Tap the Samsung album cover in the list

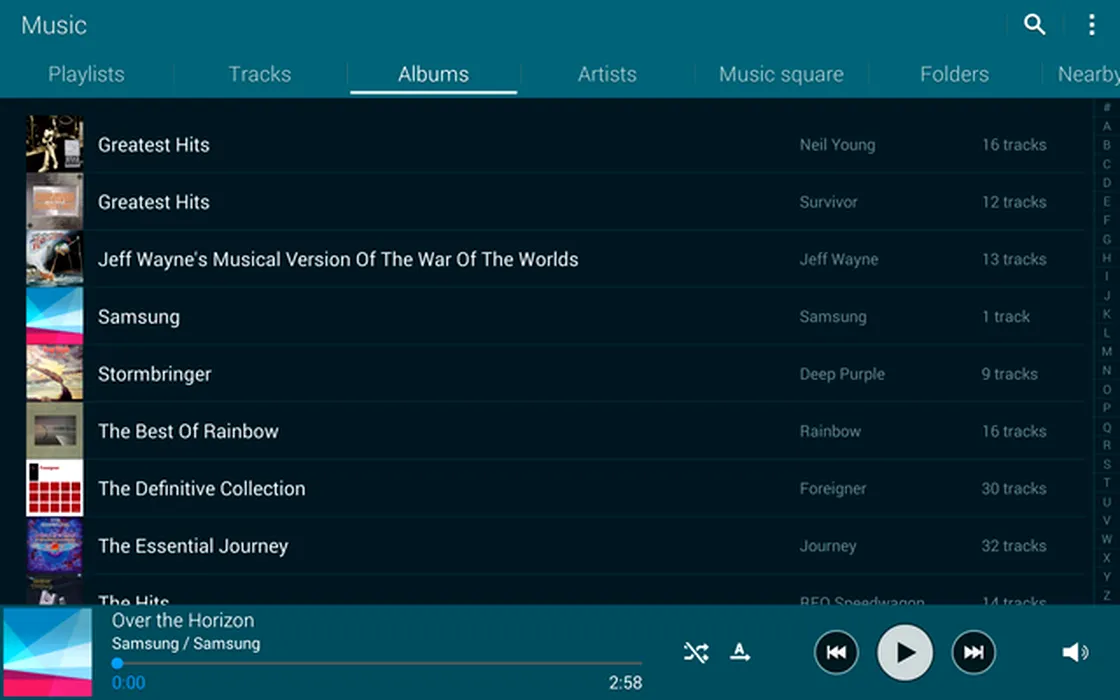[54, 316]
